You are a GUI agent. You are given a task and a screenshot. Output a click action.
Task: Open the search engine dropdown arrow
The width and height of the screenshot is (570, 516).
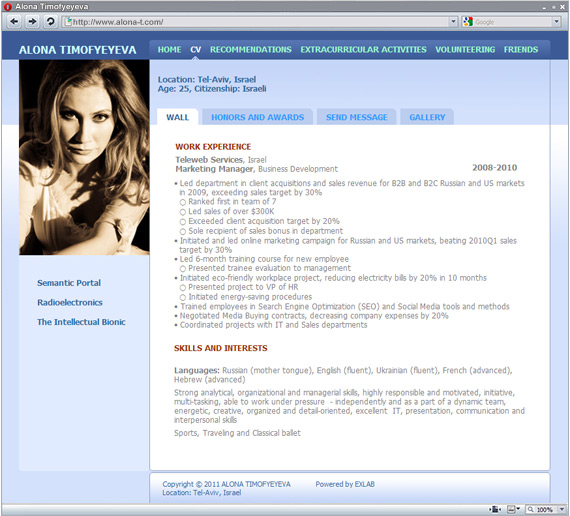coord(557,22)
